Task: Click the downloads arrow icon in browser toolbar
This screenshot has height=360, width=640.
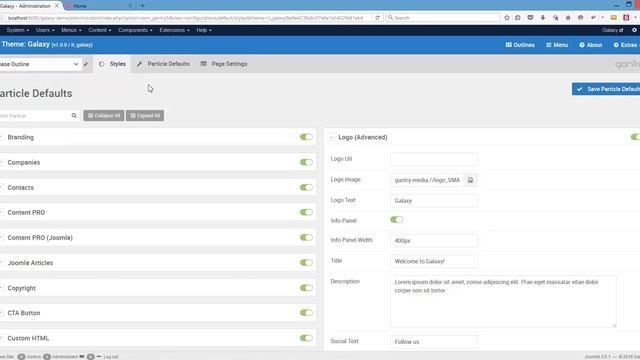Action: [x=543, y=18]
